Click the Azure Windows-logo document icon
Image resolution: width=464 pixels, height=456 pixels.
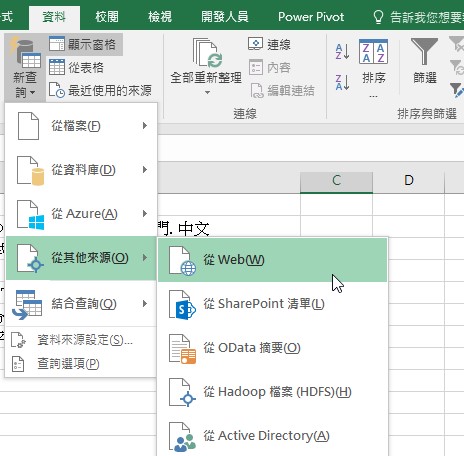30,215
